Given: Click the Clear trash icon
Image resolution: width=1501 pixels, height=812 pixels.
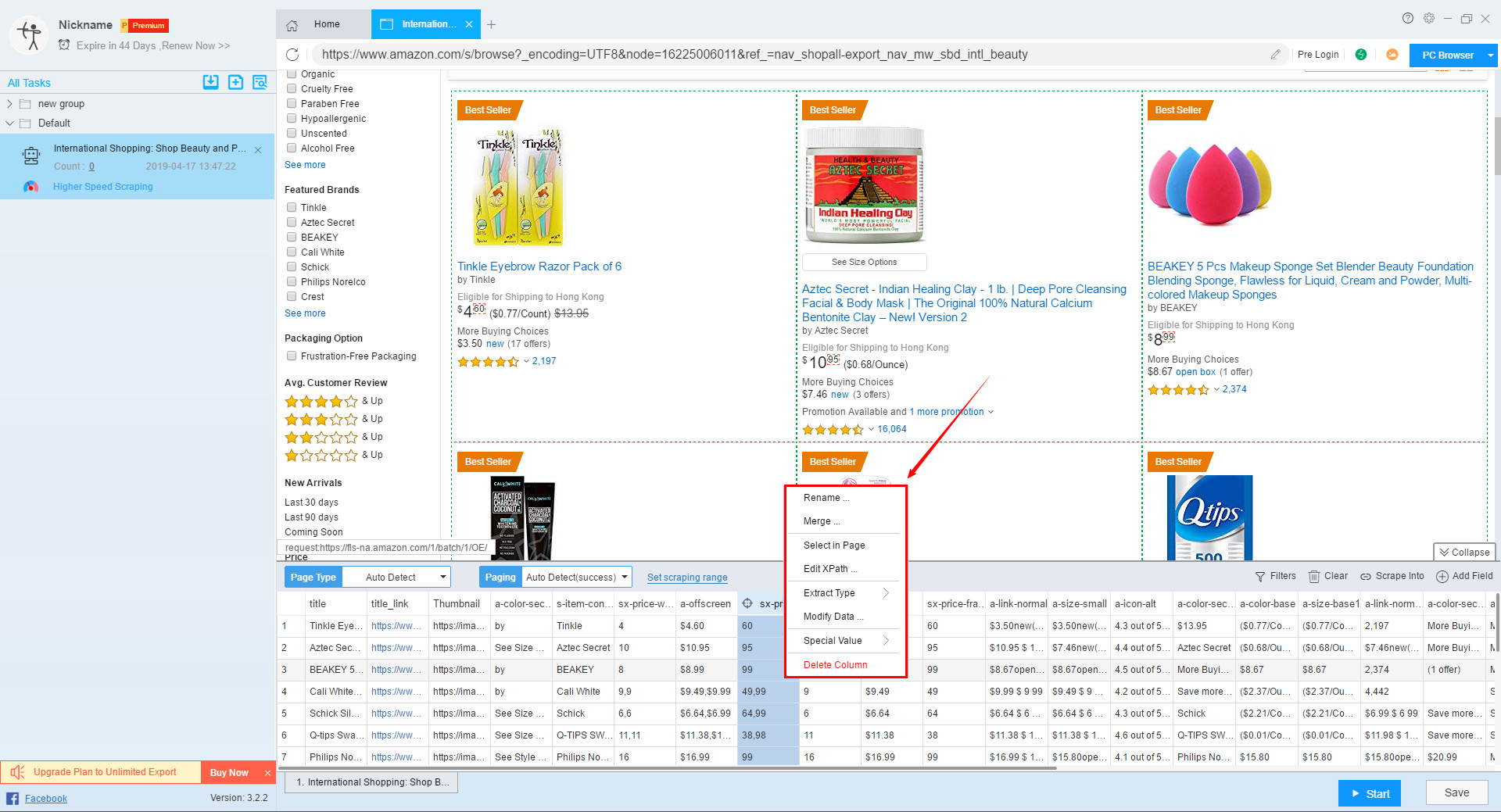Looking at the screenshot, I should 1314,577.
